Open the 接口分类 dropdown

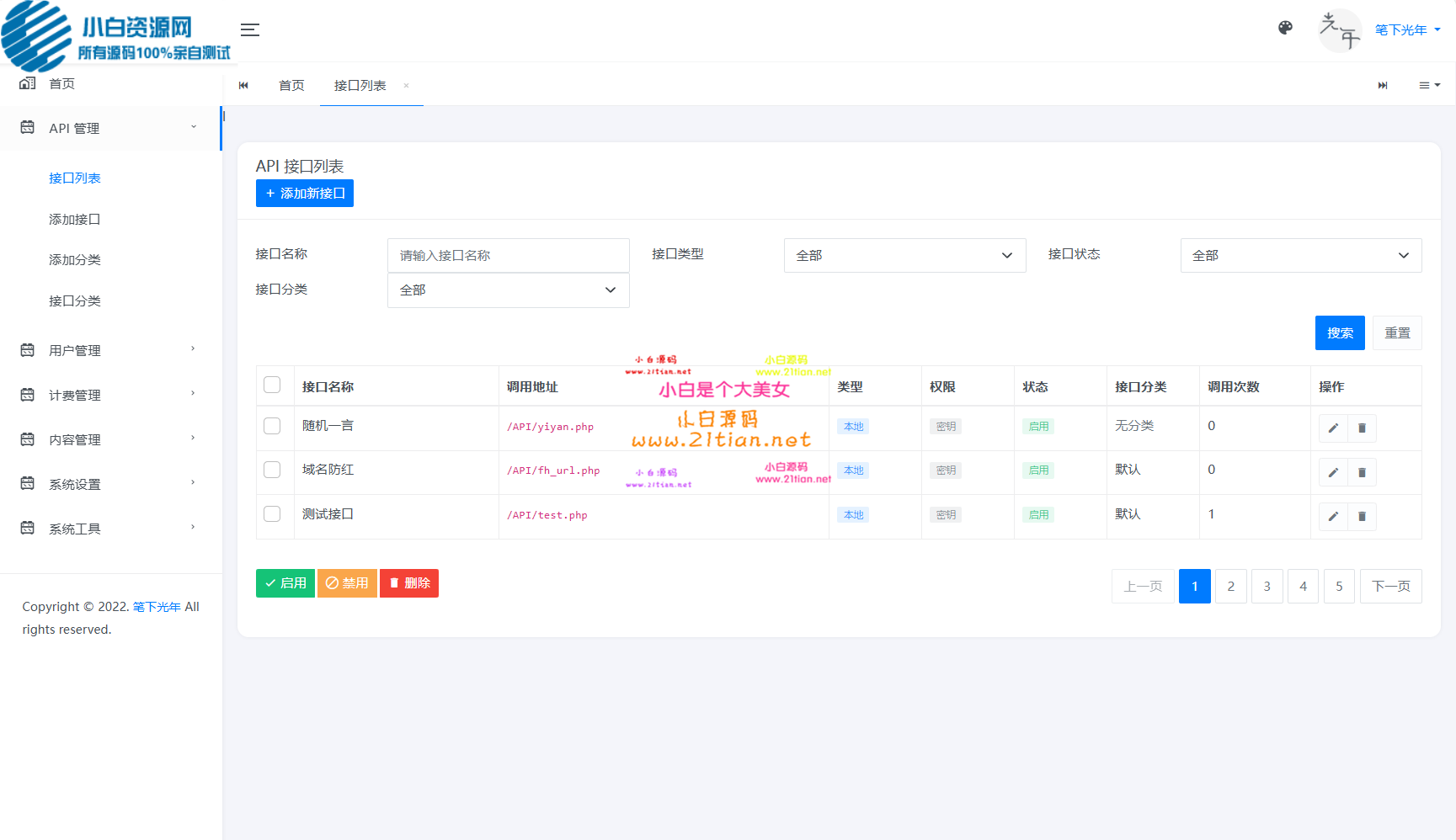508,290
